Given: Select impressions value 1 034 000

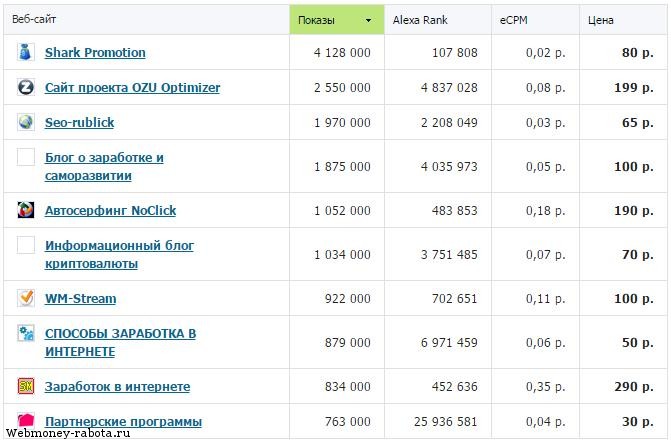Looking at the screenshot, I should click(x=342, y=255).
